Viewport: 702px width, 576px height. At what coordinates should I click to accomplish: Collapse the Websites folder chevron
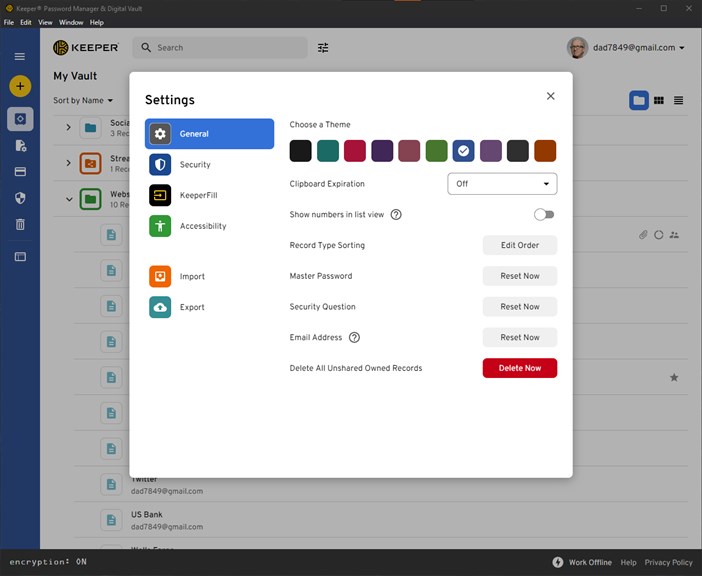tap(69, 199)
